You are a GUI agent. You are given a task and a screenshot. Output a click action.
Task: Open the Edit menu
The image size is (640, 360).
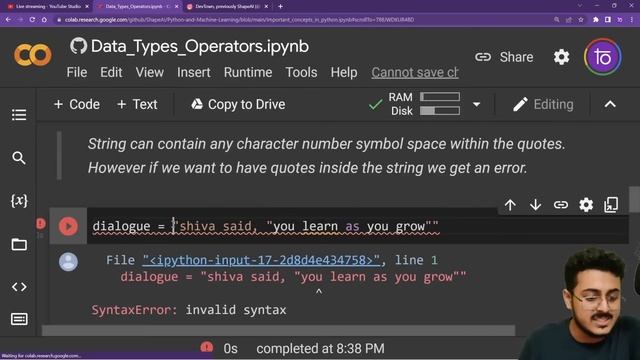point(111,72)
